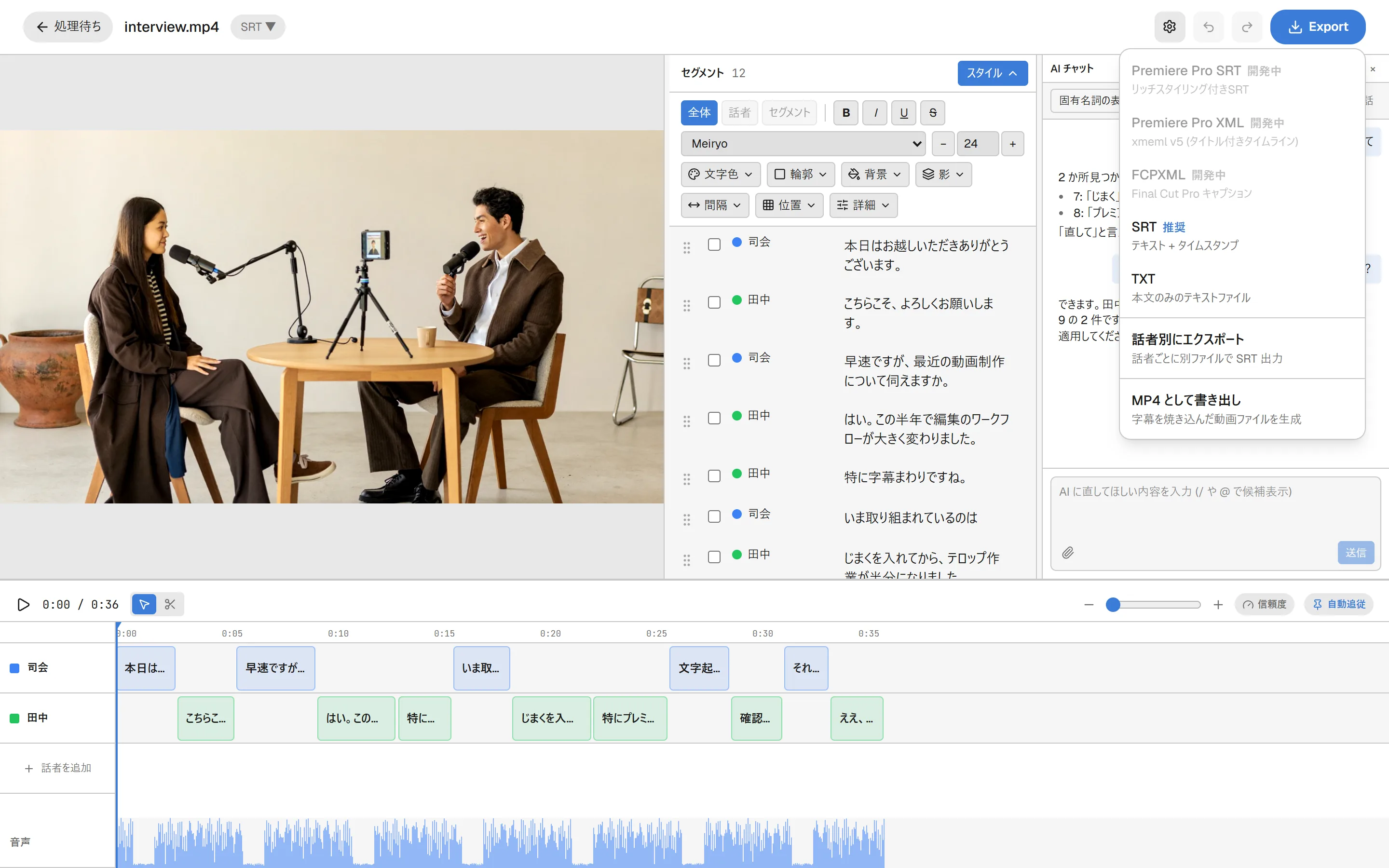Click the 送信 send button
Image resolution: width=1389 pixels, height=868 pixels.
point(1356,552)
